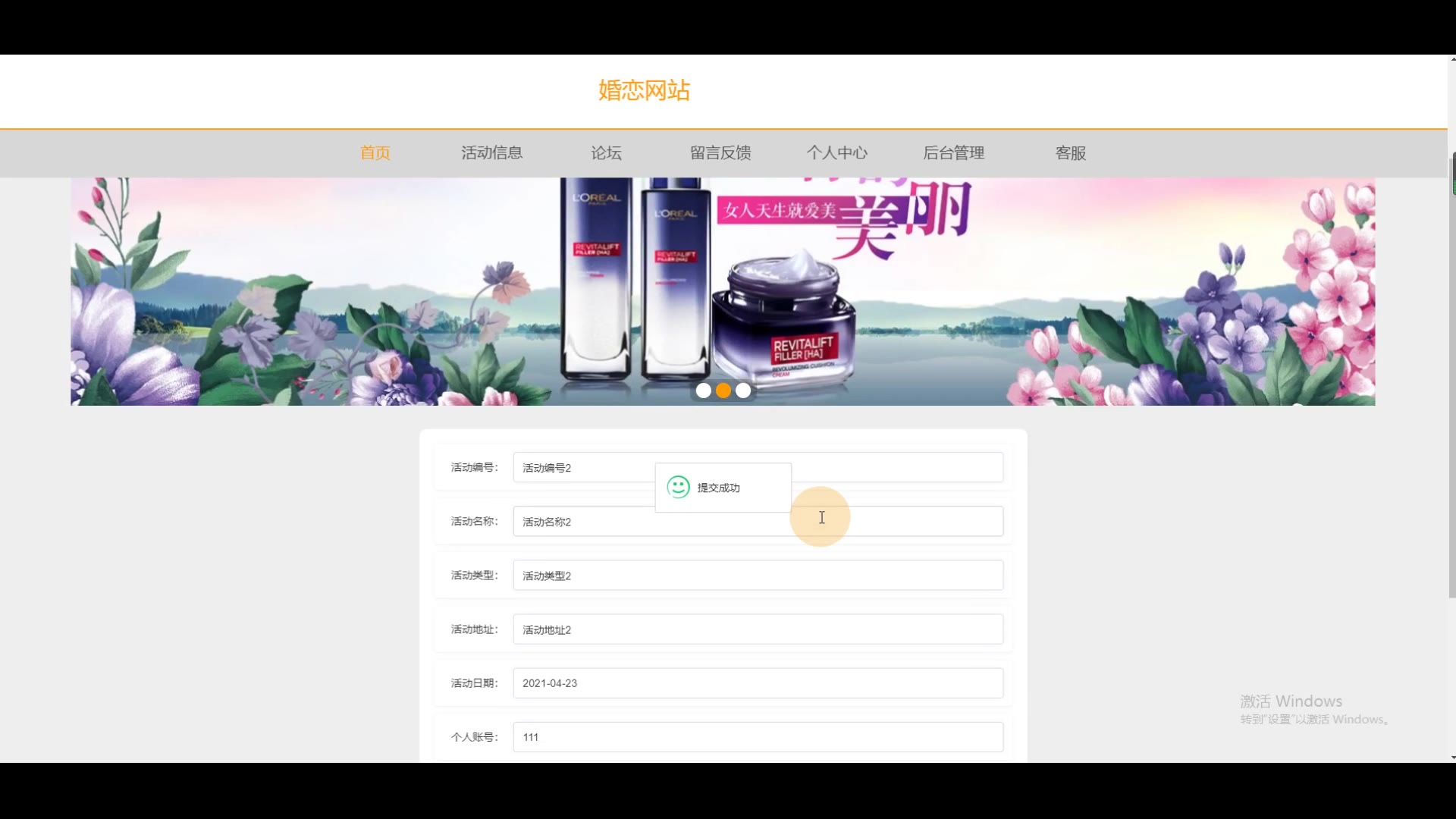The width and height of the screenshot is (1456, 819).
Task: Open 个人中心 in the navigation
Action: tap(837, 152)
